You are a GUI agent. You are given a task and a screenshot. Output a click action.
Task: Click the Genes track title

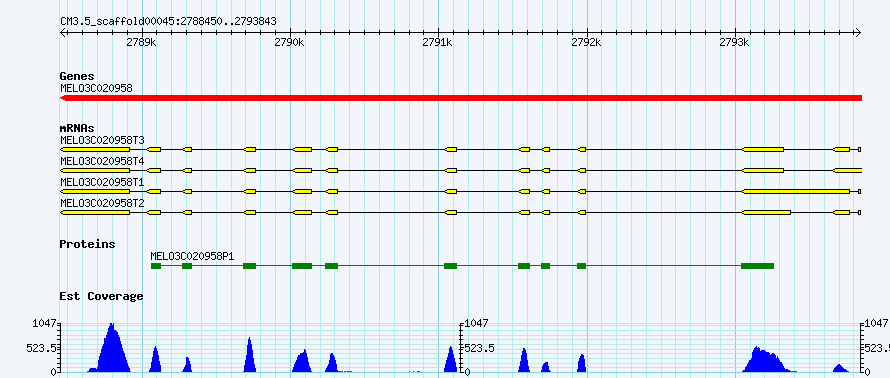coord(77,76)
